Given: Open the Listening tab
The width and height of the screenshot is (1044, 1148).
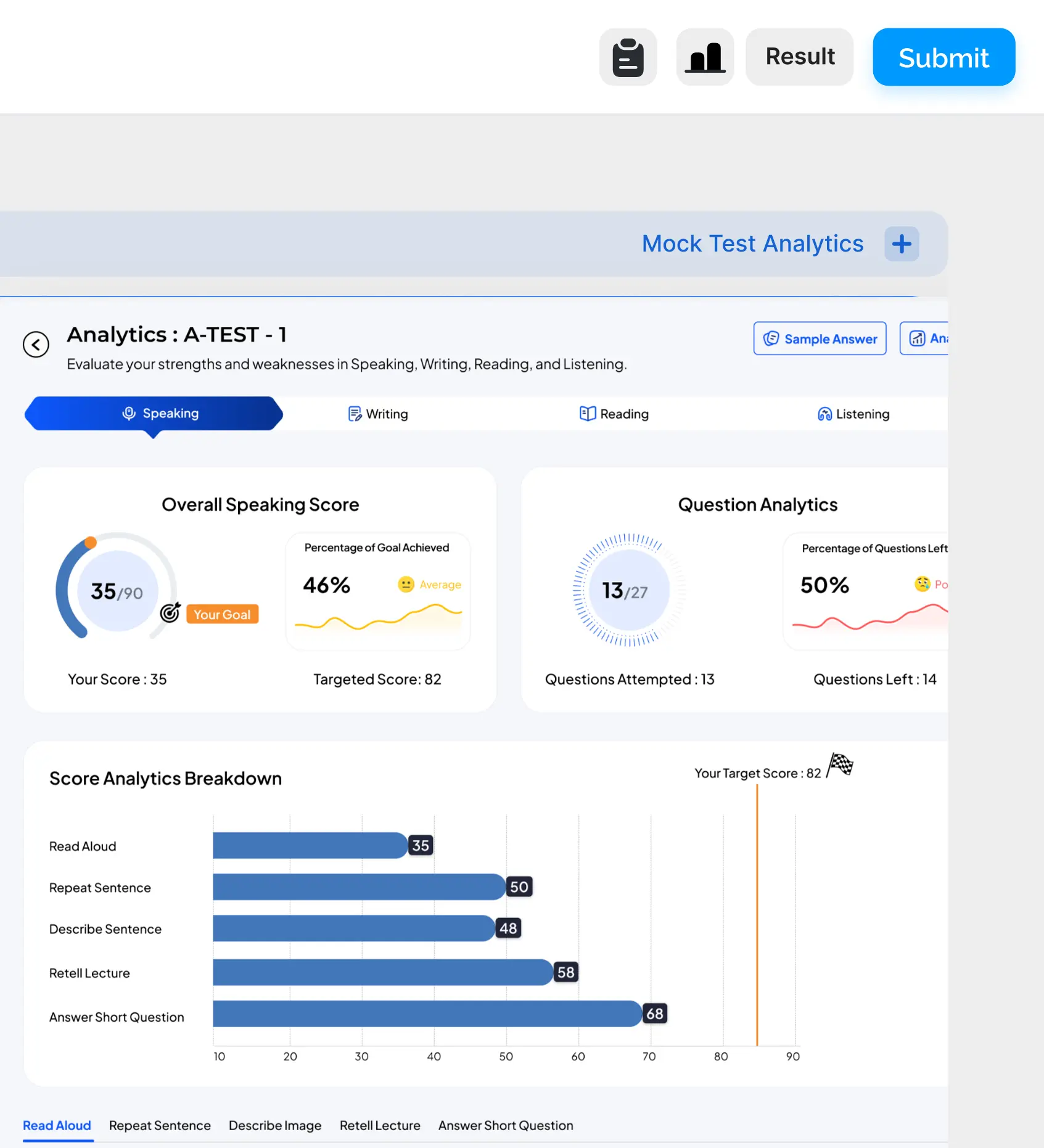Looking at the screenshot, I should coord(853,414).
